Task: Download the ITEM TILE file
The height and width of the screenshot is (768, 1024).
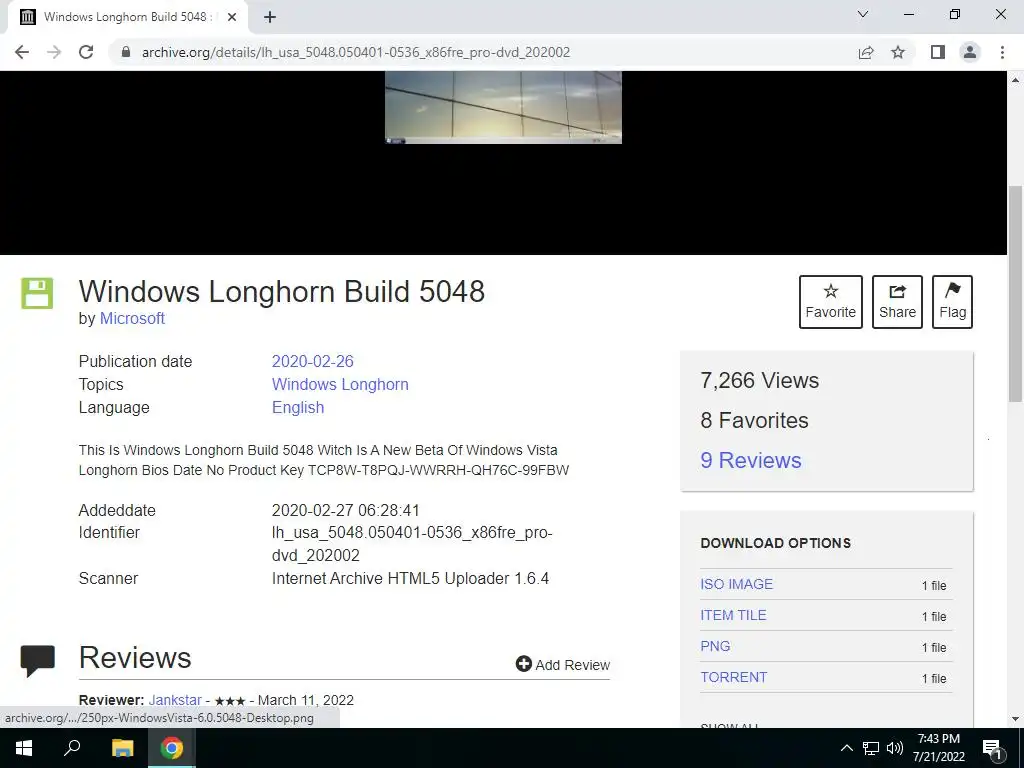Action: click(x=733, y=615)
